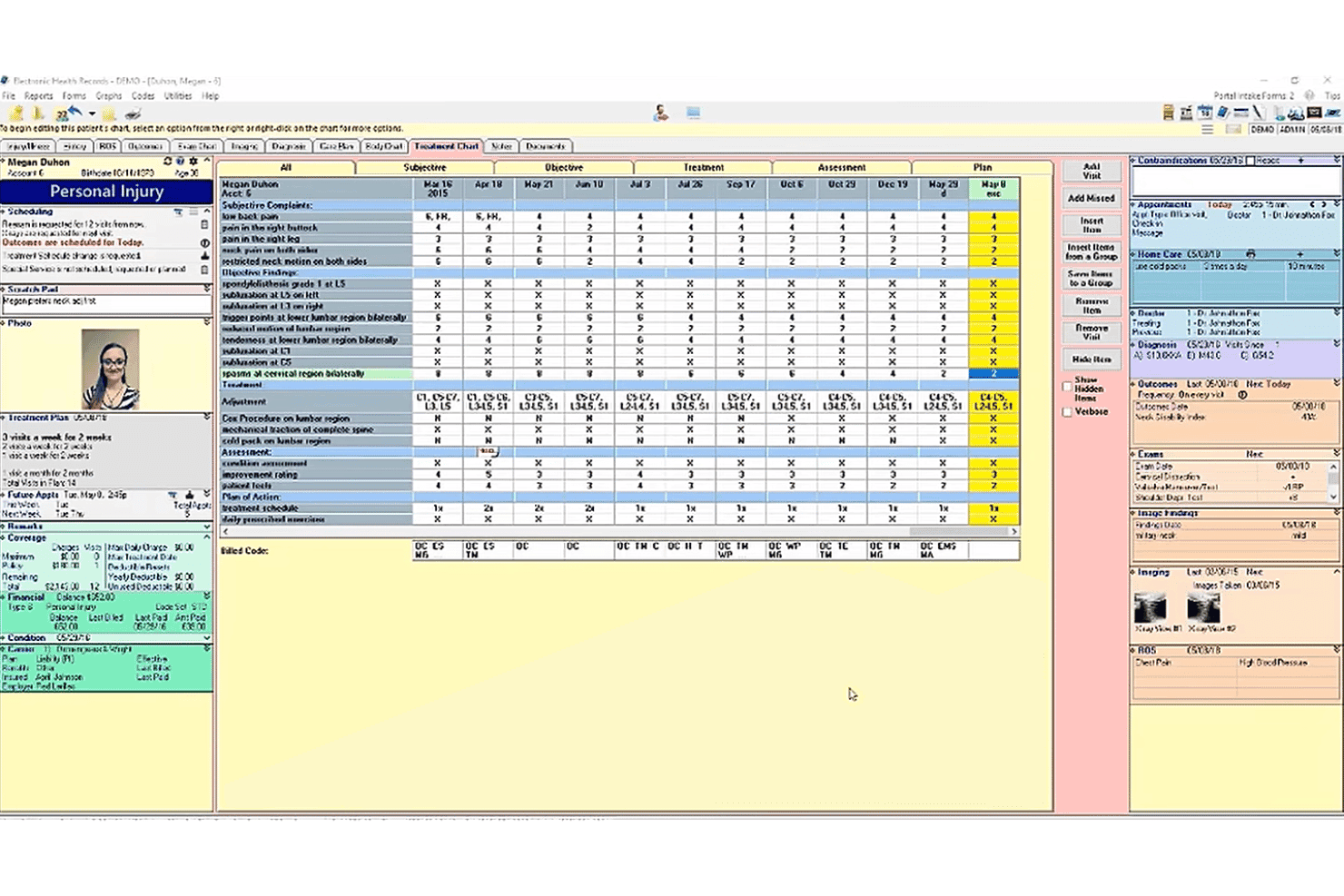Click the printer icon in Home Care header
This screenshot has width=1344, height=896.
coord(1250,254)
